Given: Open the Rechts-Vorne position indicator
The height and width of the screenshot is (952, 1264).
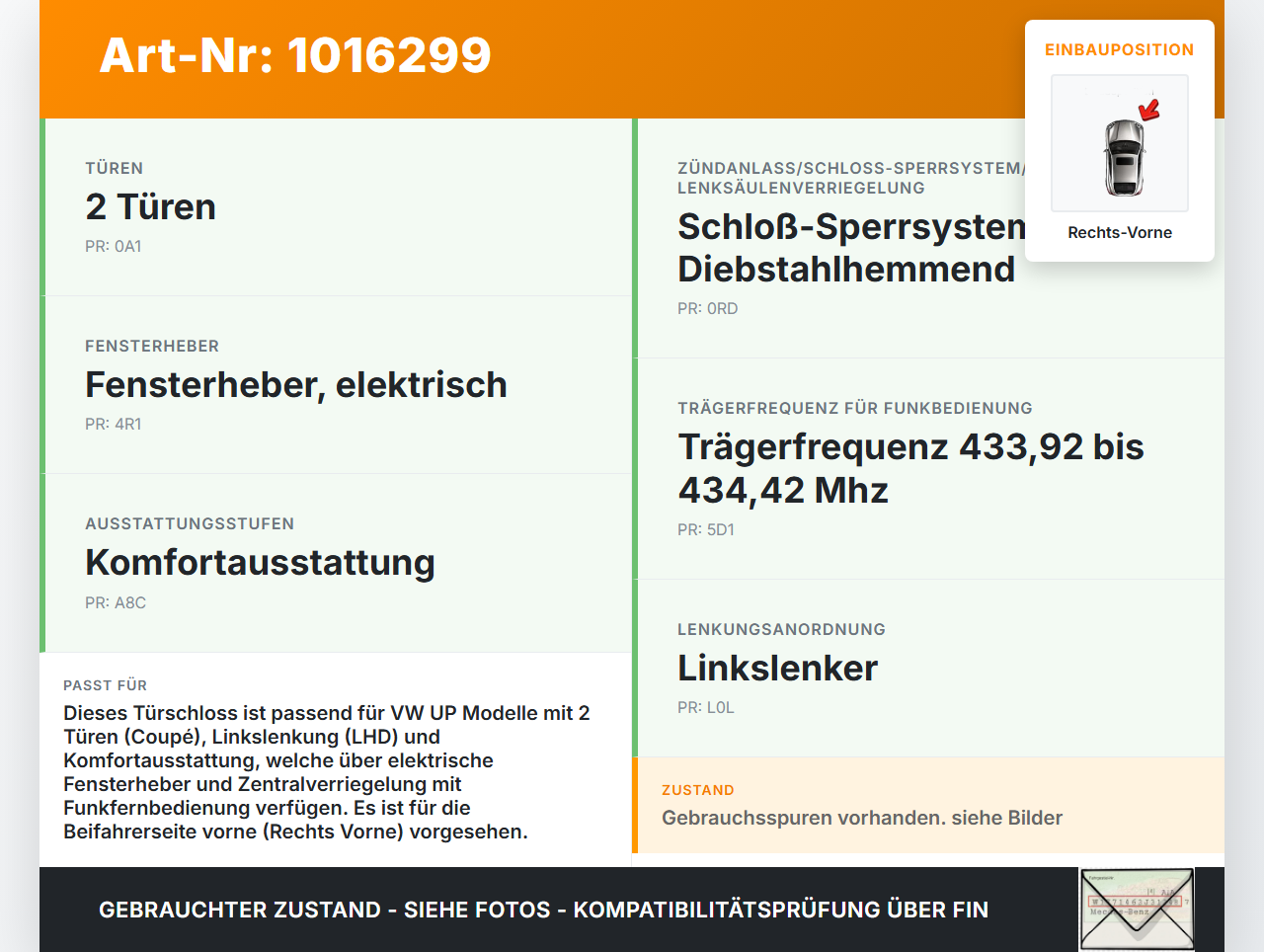Looking at the screenshot, I should (1119, 232).
